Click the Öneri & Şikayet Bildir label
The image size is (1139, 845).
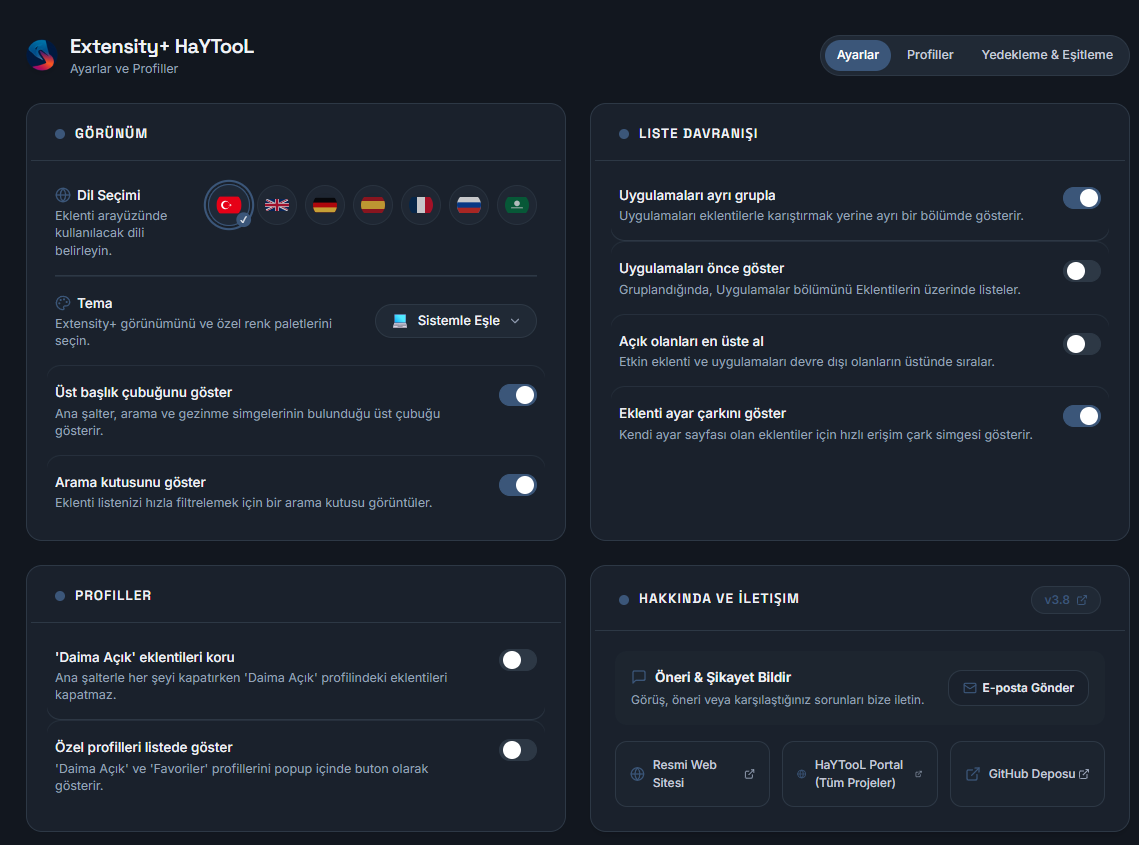click(x=723, y=677)
